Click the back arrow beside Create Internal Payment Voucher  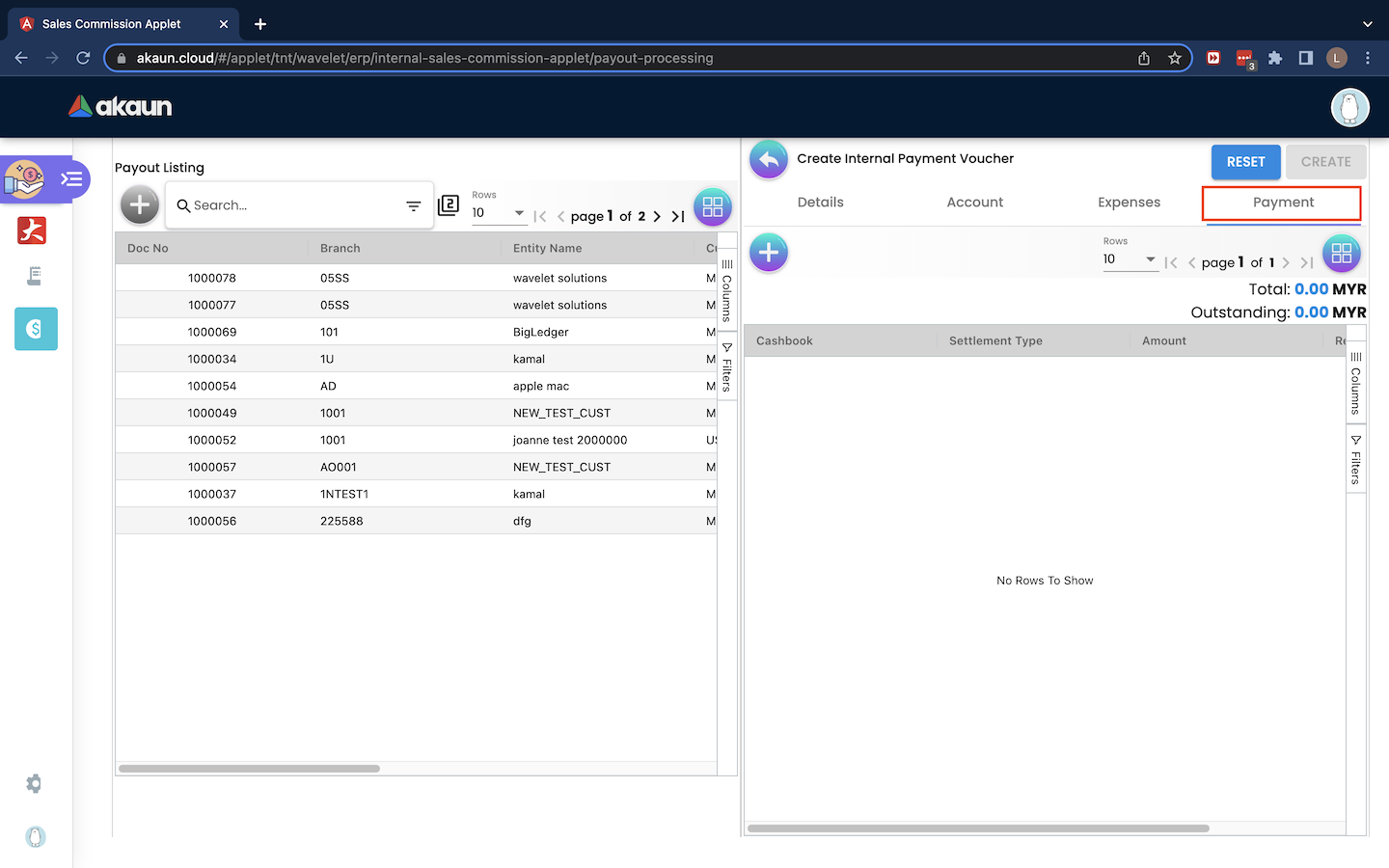769,160
